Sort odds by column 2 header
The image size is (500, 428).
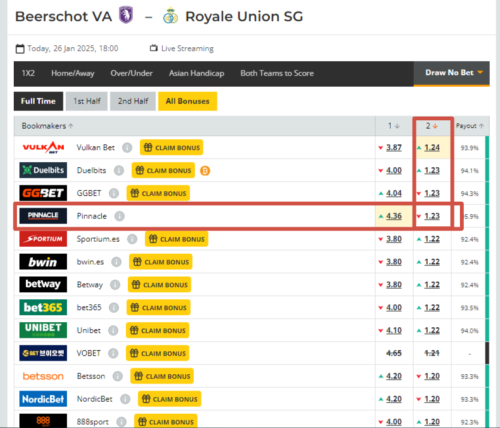point(432,126)
